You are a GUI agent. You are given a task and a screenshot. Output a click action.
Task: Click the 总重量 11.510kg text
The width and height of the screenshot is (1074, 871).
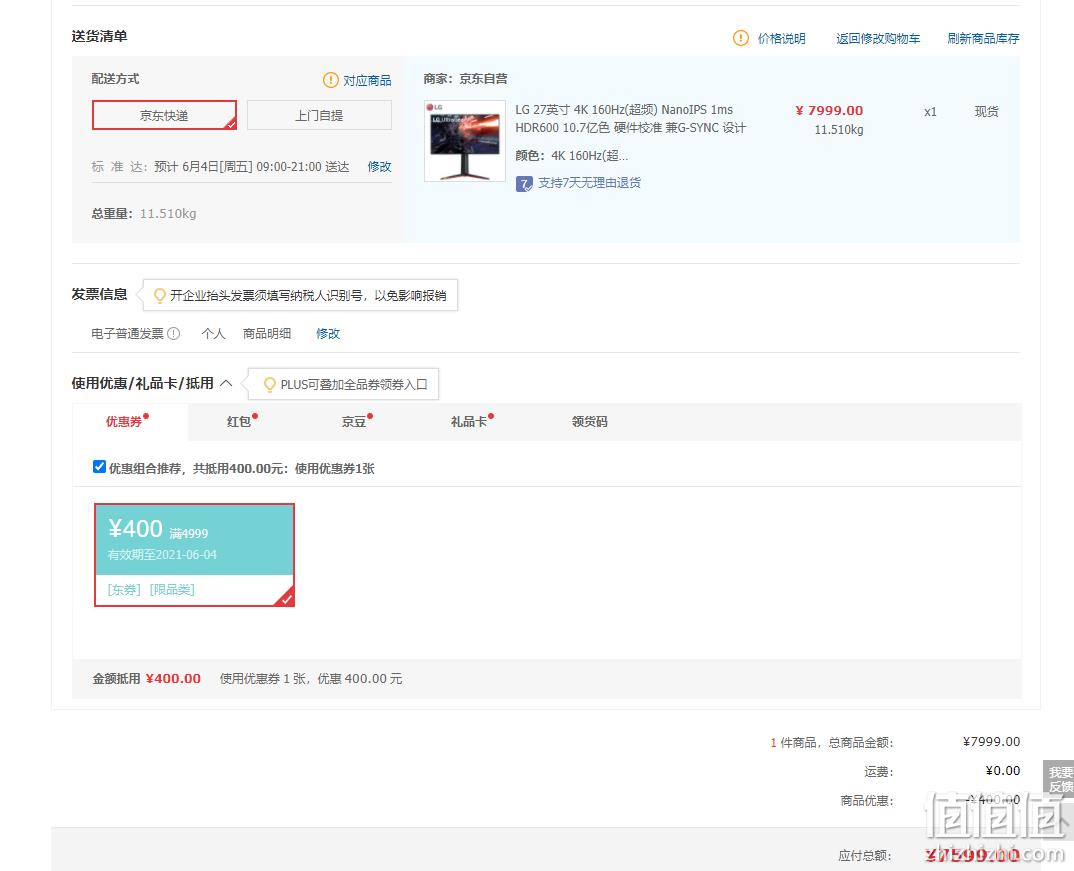[x=144, y=214]
